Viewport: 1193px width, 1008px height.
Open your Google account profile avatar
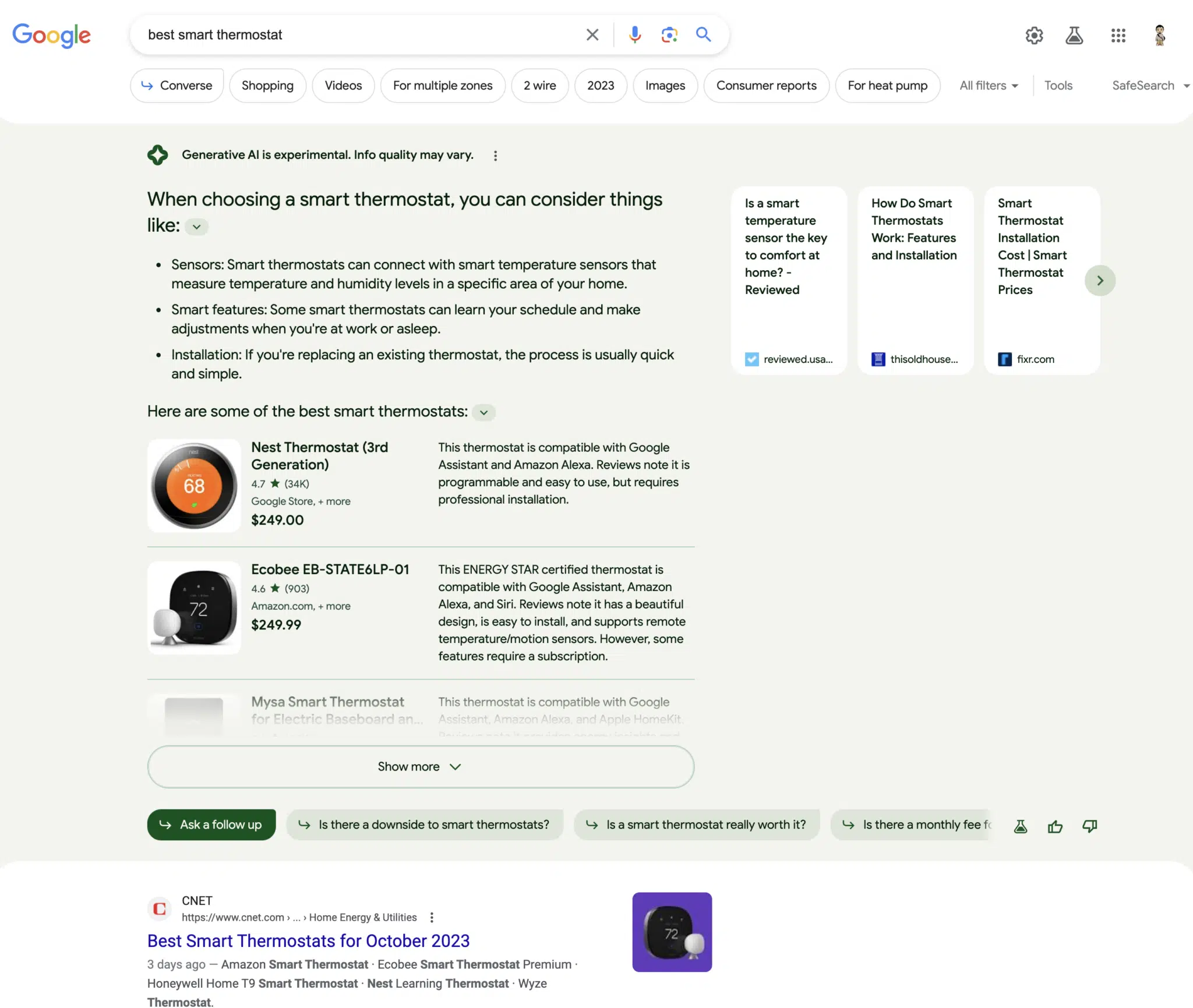tap(1159, 36)
